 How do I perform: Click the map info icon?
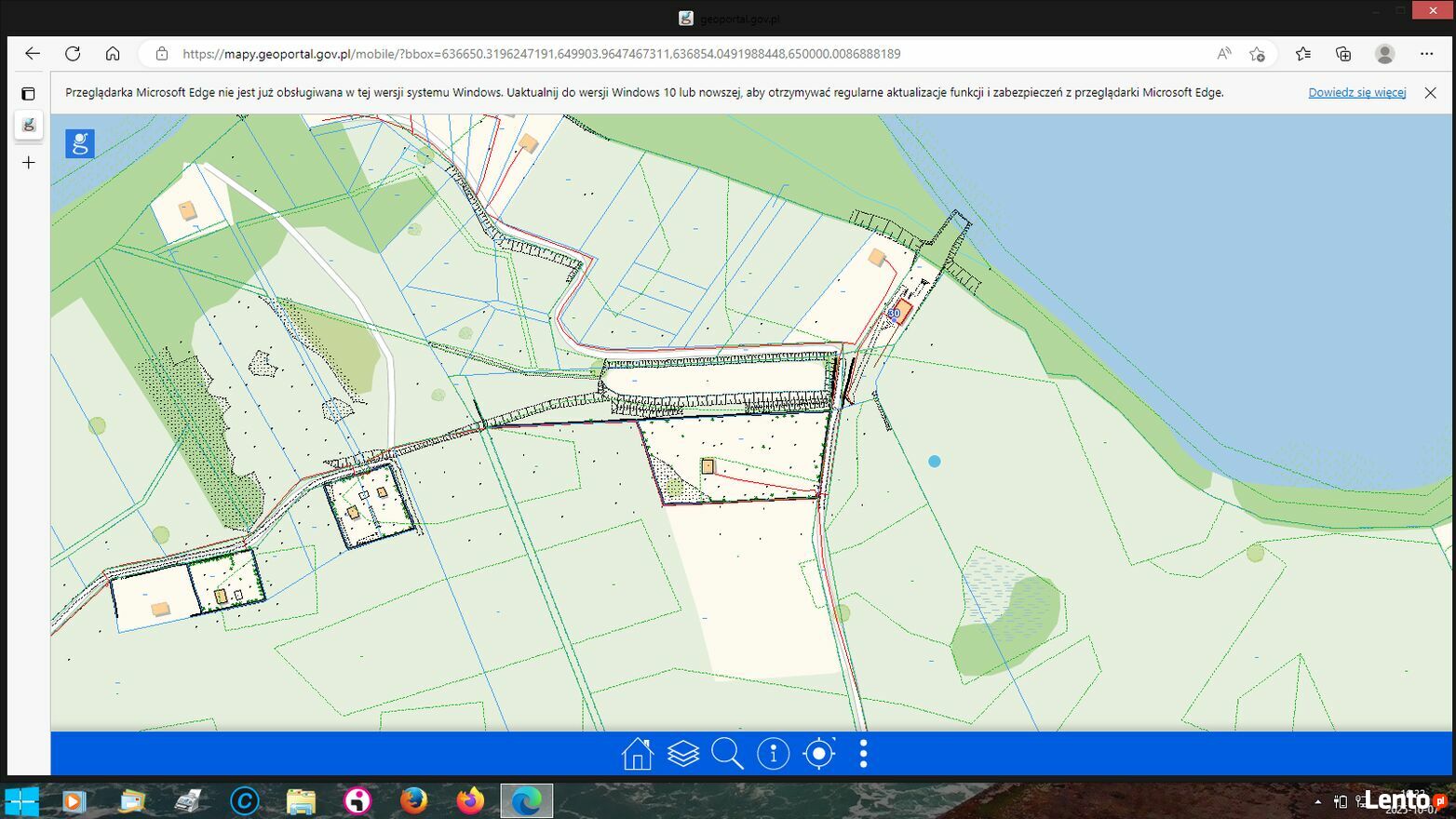[x=773, y=753]
